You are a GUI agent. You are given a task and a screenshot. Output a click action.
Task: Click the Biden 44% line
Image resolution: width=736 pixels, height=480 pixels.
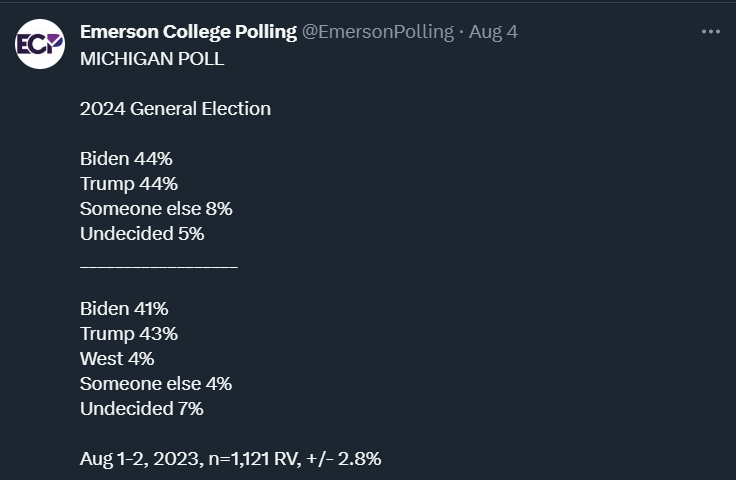click(126, 159)
